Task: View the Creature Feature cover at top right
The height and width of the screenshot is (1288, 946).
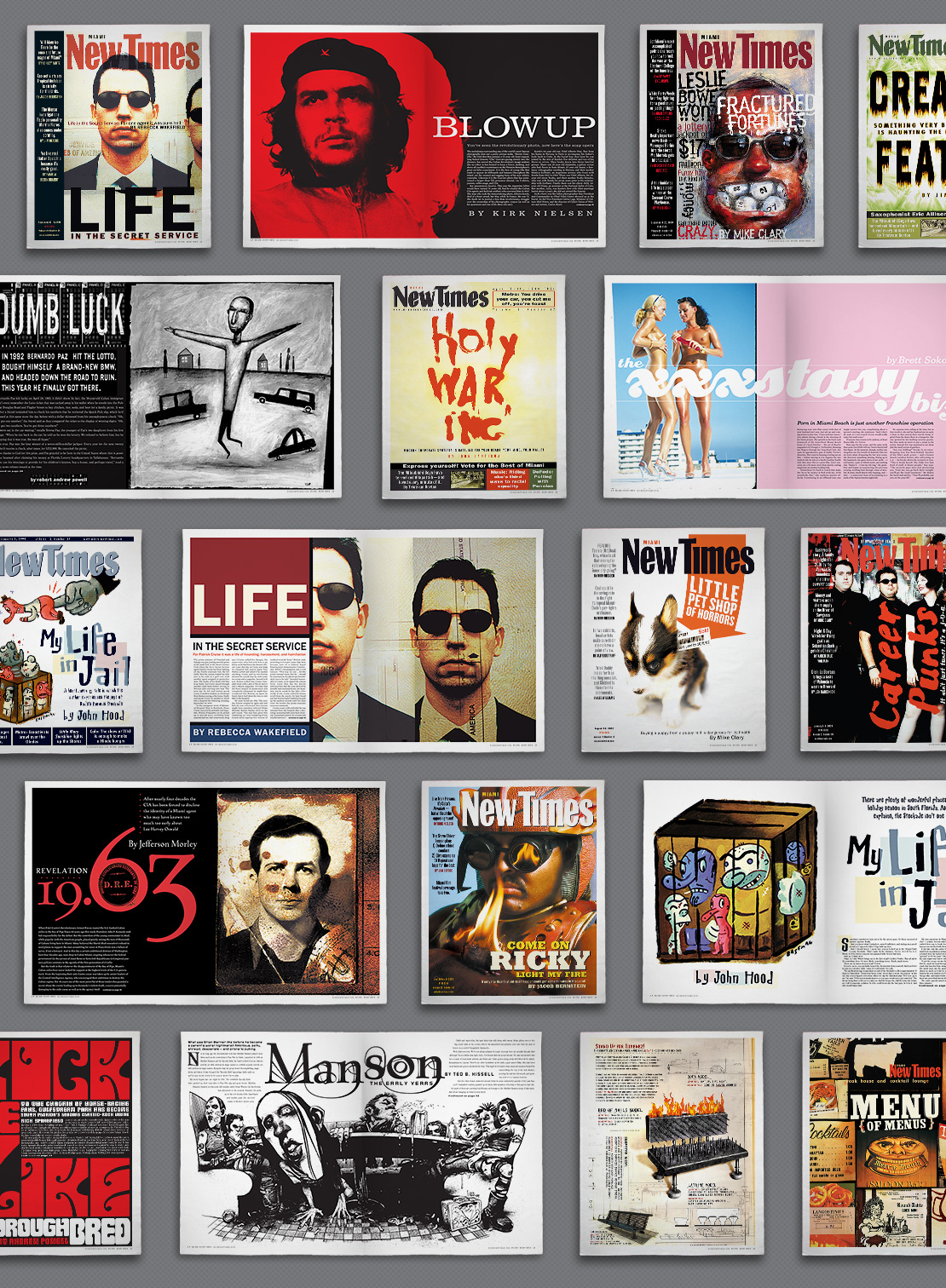Action: point(903,136)
